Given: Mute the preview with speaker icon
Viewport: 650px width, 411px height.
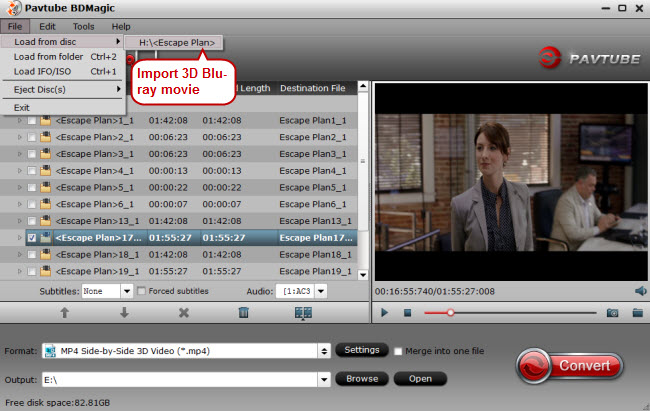Looking at the screenshot, I should [x=640, y=291].
